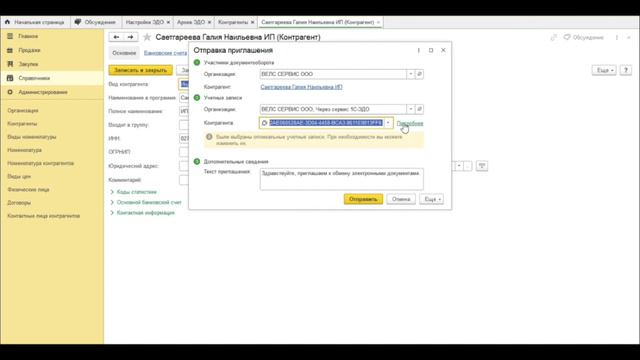Image resolution: width=640 pixels, height=360 pixels.
Task: Click the Подробнее link in the dialog
Action: 410,123
